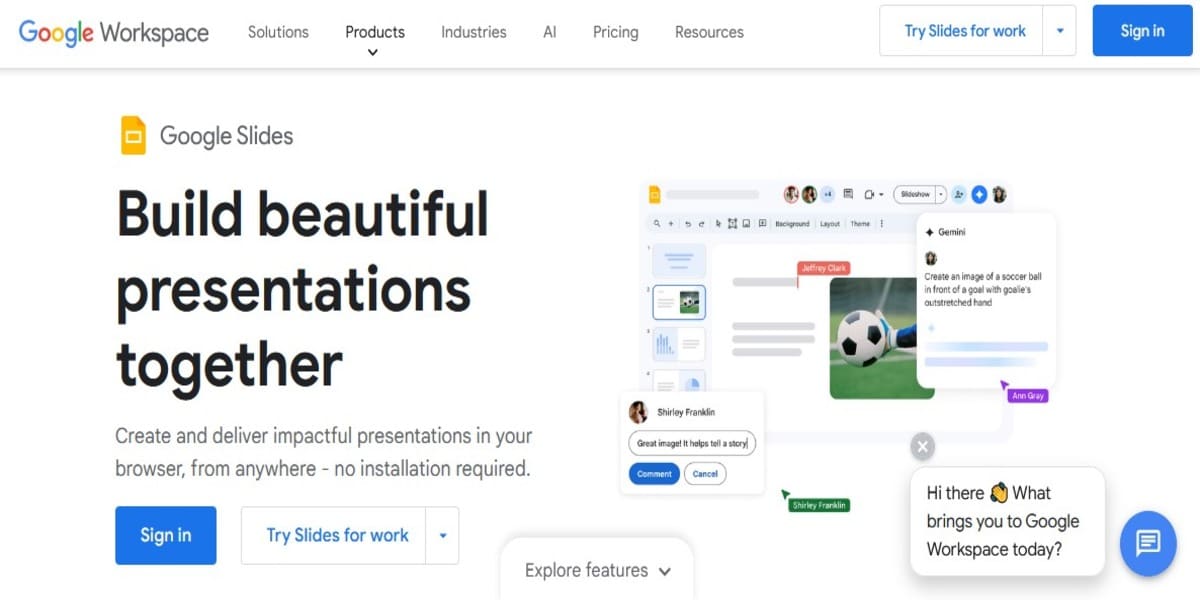
Task: Click the Meet camera icon beside Slideshow
Action: (x=870, y=194)
